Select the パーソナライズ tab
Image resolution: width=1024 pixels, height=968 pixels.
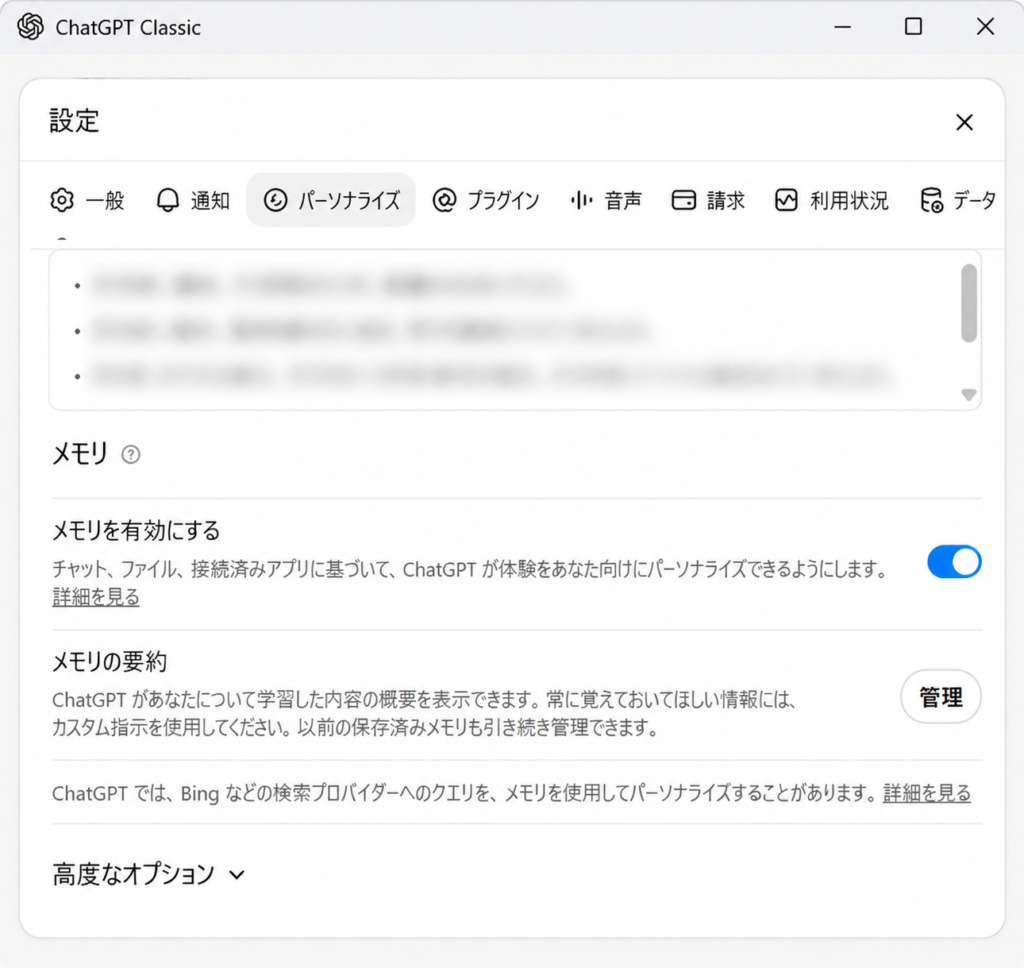coord(330,200)
